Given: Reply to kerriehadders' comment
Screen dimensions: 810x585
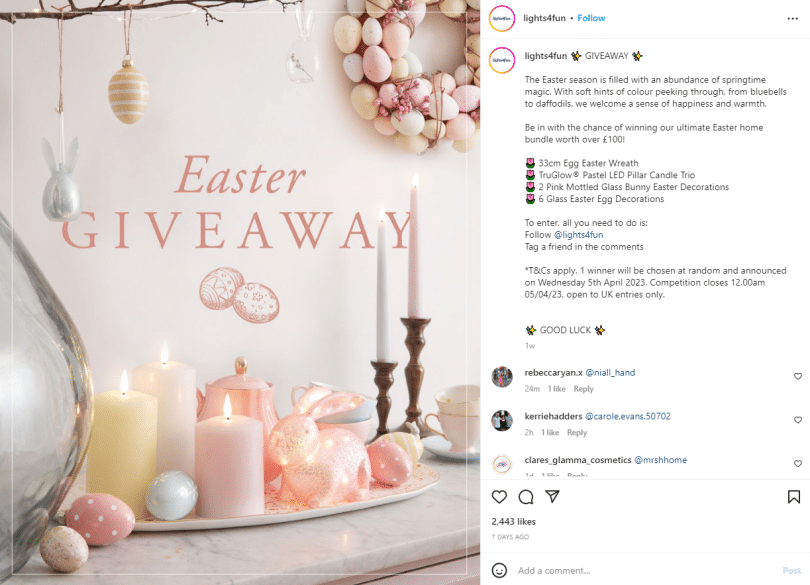Looking at the screenshot, I should tap(577, 433).
